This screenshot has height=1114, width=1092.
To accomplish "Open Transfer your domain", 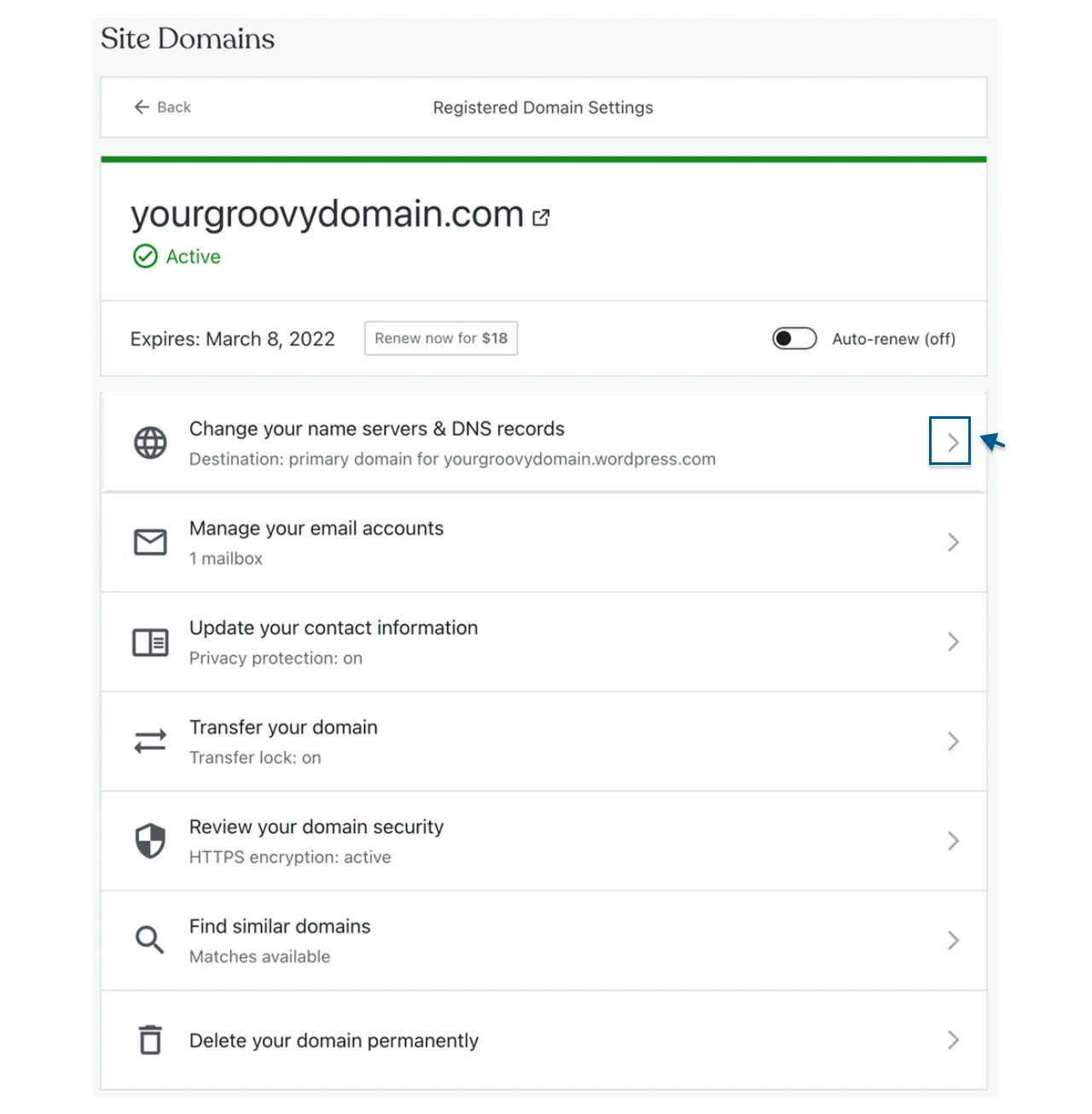I will 544,741.
